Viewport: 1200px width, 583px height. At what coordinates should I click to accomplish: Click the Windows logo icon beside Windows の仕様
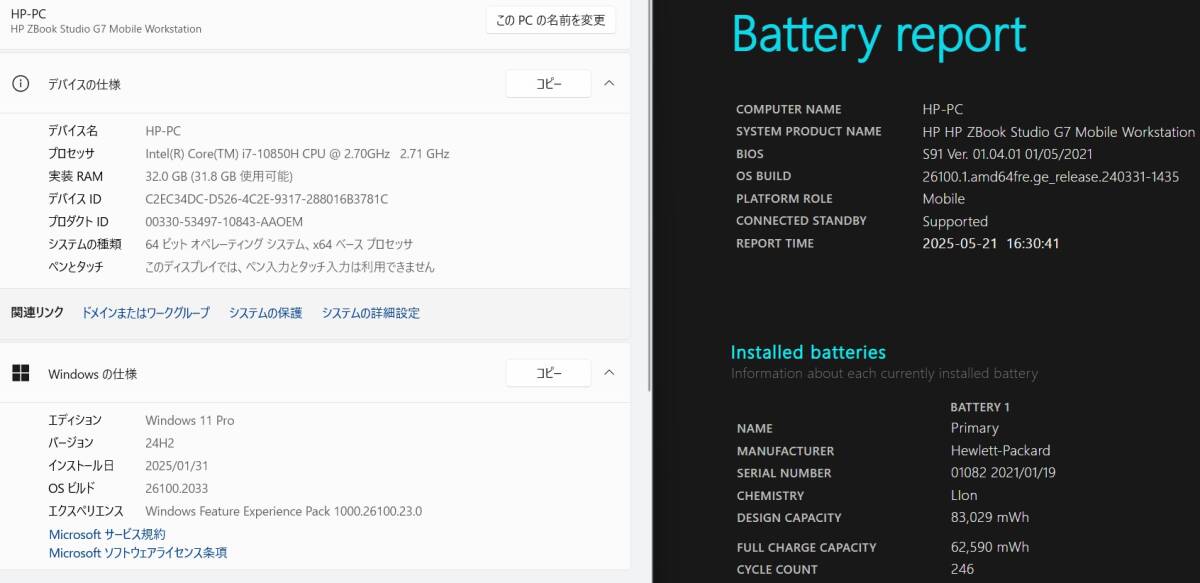pyautogui.click(x=20, y=373)
